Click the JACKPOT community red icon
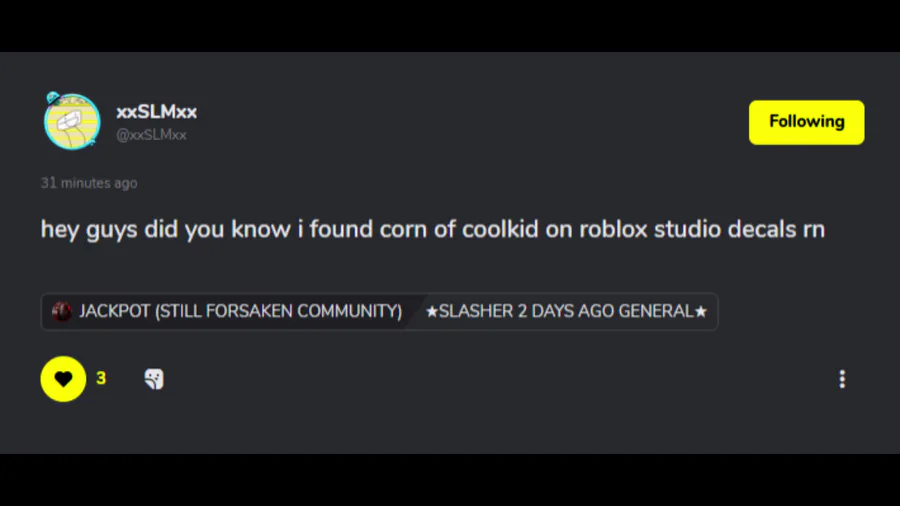900x506 pixels. coord(61,312)
